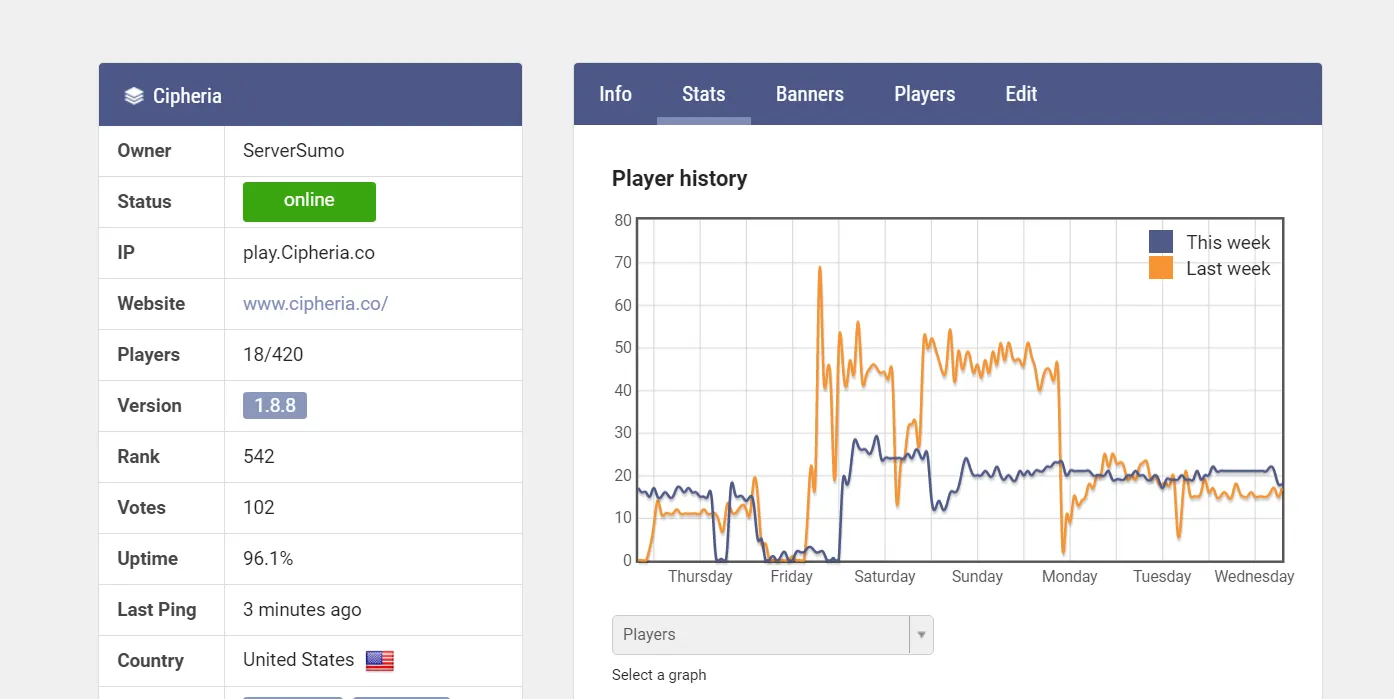This screenshot has height=699, width=1394.
Task: Click the Friday axis label
Action: (x=792, y=577)
